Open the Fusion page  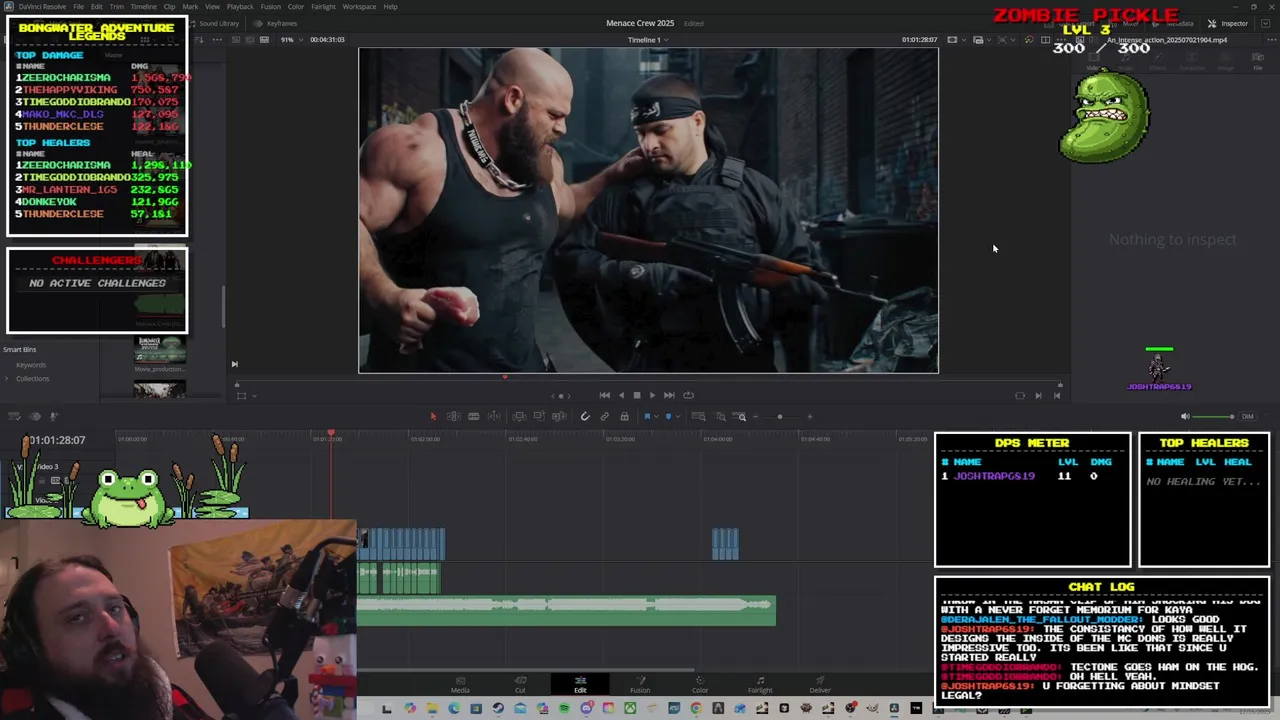coord(640,685)
